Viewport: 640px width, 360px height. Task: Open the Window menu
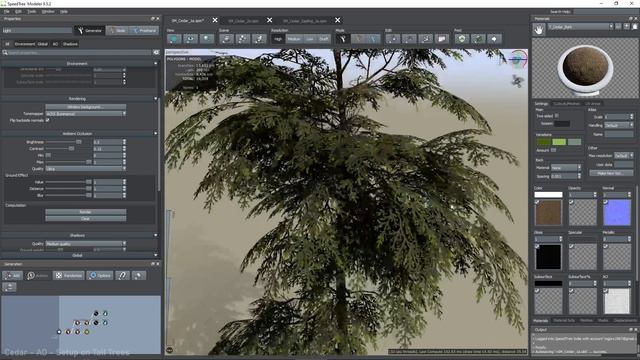[x=48, y=11]
